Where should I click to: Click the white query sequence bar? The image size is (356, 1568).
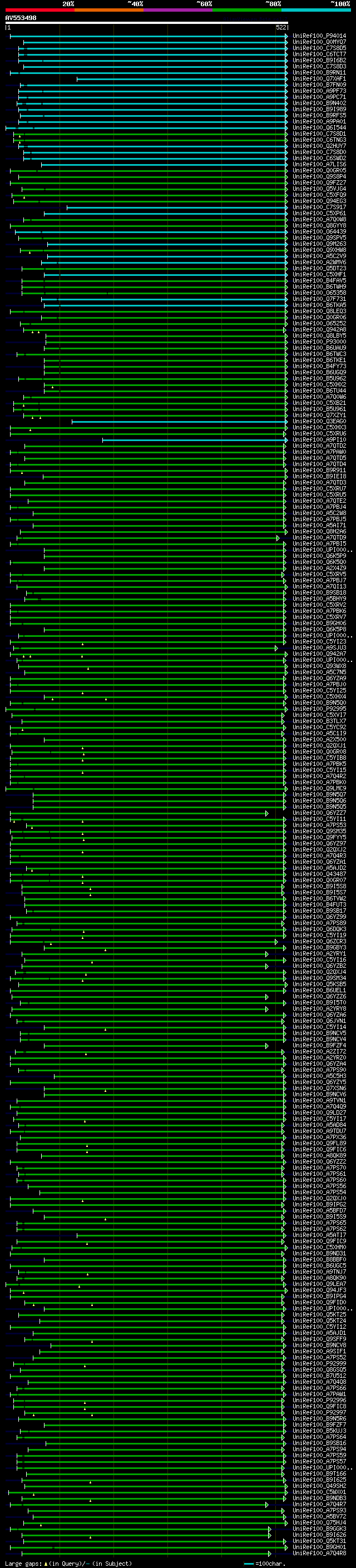click(x=147, y=22)
